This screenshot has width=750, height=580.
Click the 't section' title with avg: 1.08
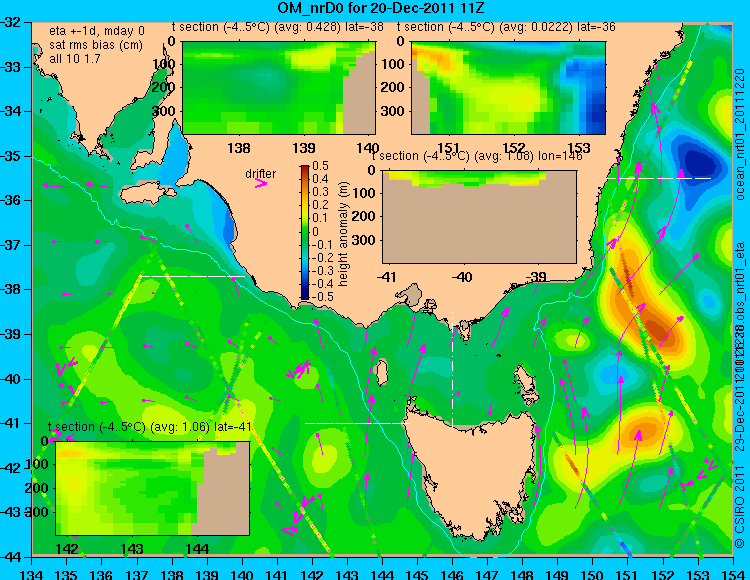tap(477, 156)
